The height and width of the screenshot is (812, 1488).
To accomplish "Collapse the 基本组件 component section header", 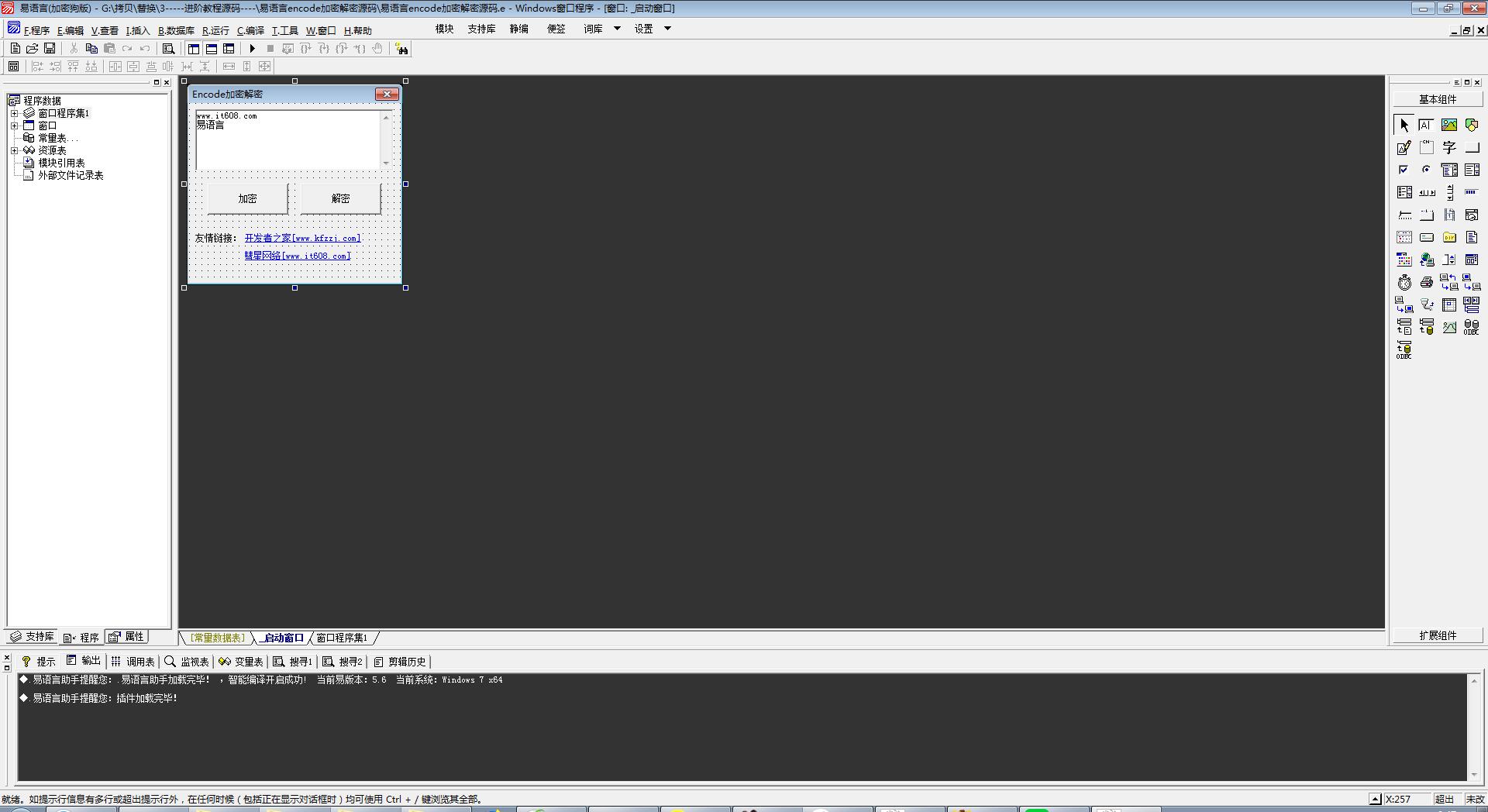I will pyautogui.click(x=1438, y=99).
